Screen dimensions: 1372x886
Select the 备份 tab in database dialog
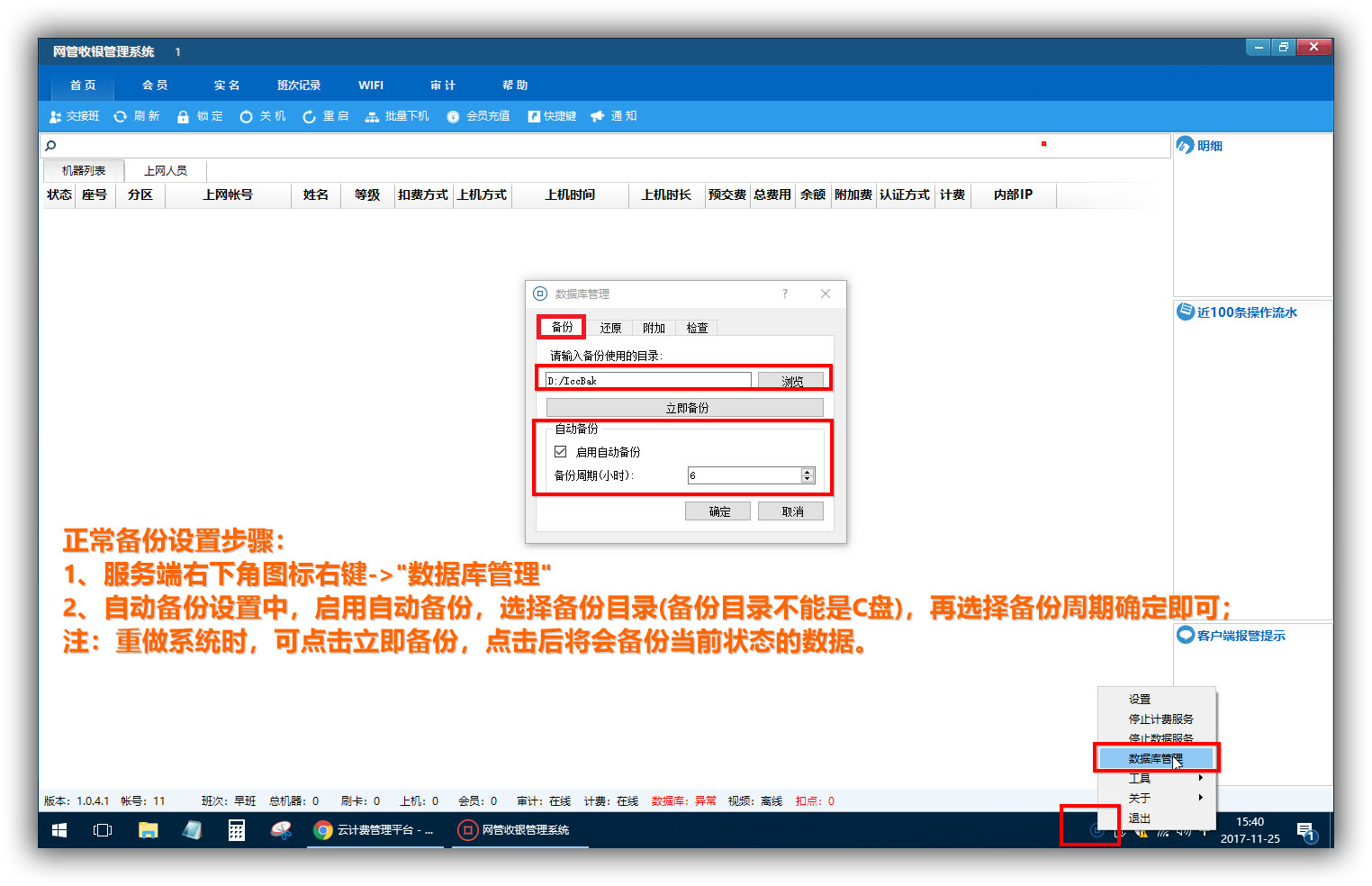[562, 327]
